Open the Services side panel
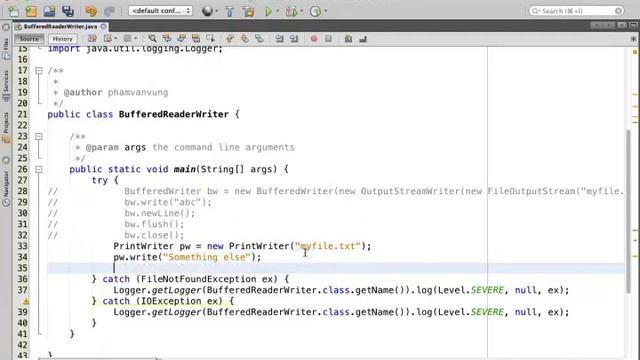Viewport: 640px width, 360px height. point(6,86)
